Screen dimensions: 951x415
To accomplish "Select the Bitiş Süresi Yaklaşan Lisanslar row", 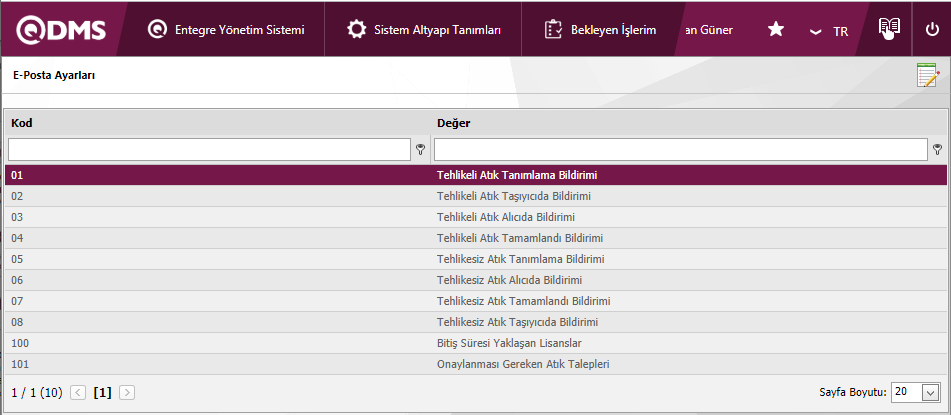I will coord(509,343).
